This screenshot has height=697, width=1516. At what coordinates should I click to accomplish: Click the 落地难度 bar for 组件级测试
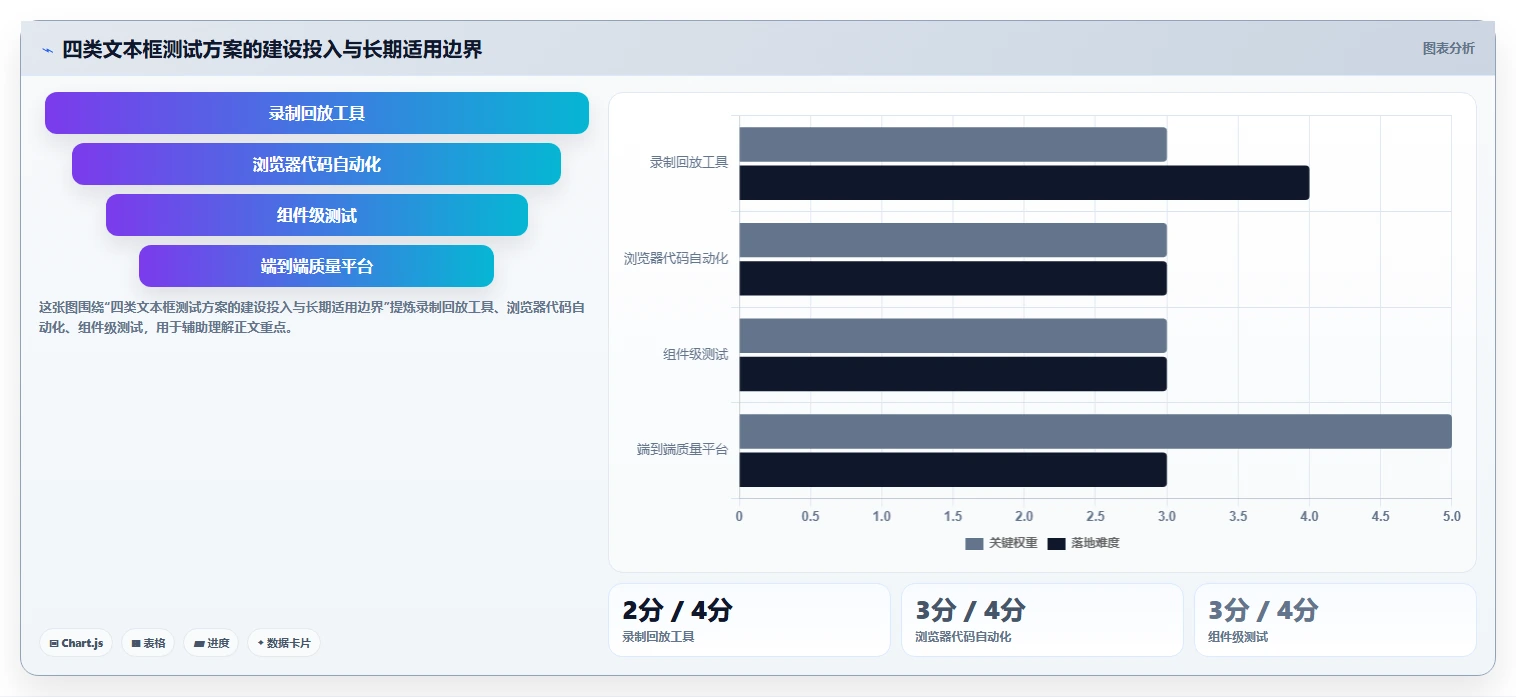pos(953,374)
